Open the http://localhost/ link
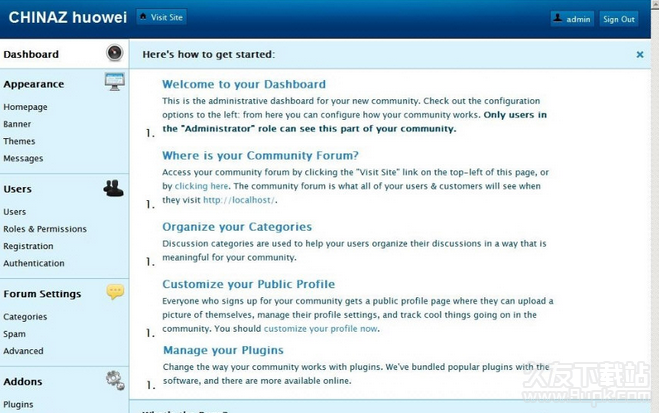Screen dimensions: 659x413 tap(239, 200)
